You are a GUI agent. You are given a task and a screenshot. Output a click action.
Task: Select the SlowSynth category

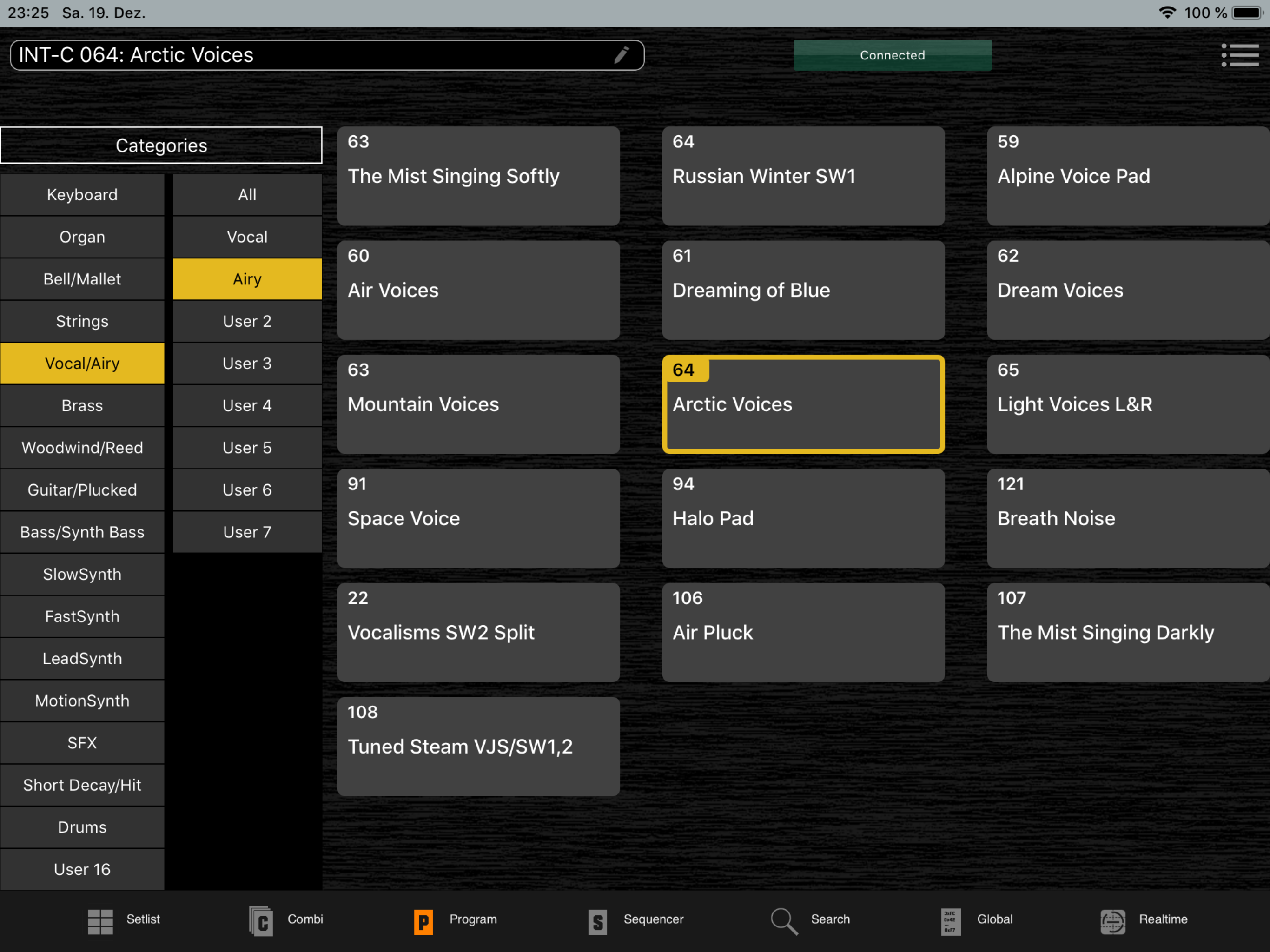pyautogui.click(x=82, y=574)
